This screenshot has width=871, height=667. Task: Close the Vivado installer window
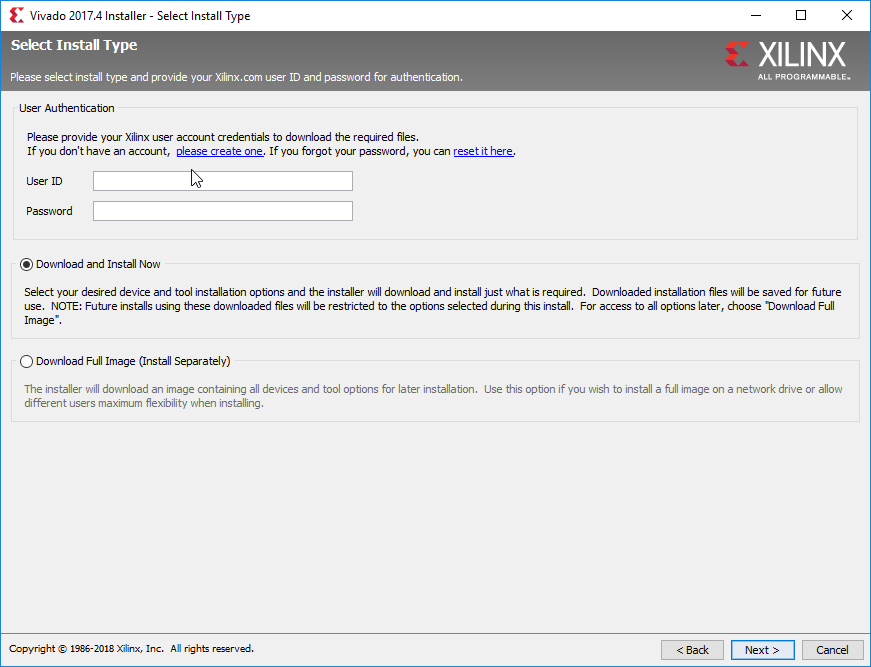pyautogui.click(x=847, y=16)
